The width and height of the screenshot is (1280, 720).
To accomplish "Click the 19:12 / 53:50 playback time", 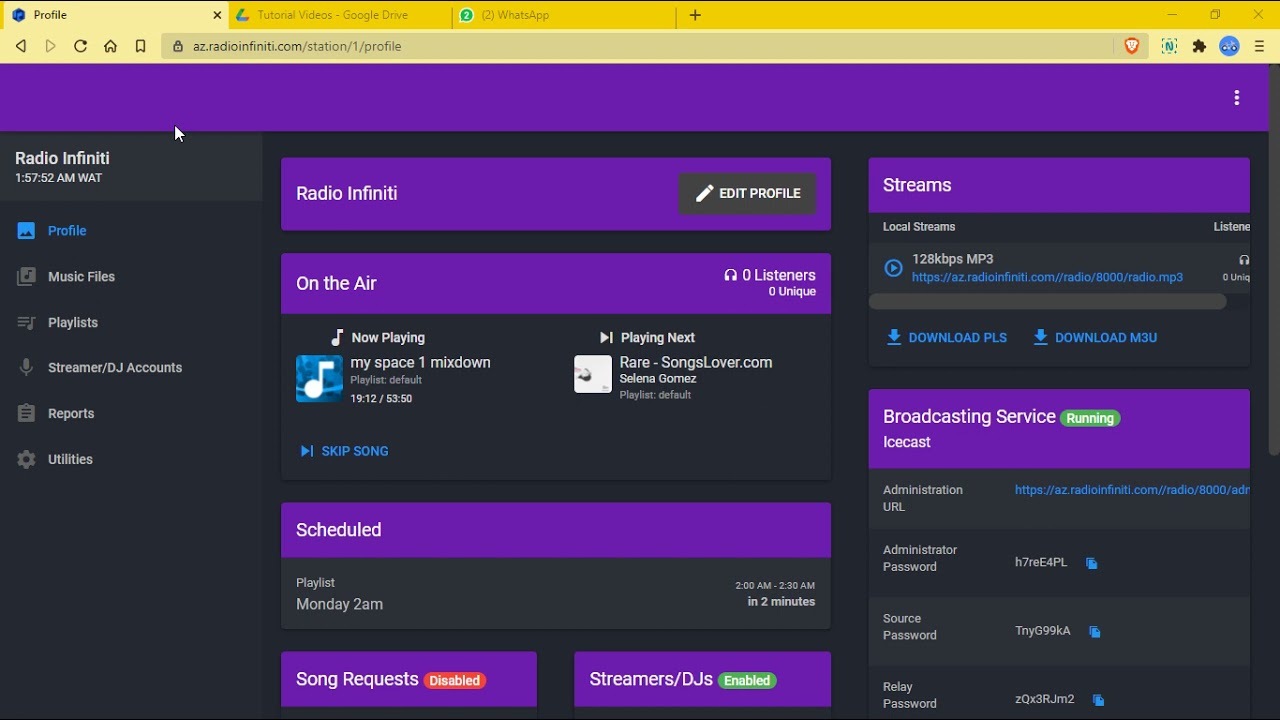I will click(381, 399).
